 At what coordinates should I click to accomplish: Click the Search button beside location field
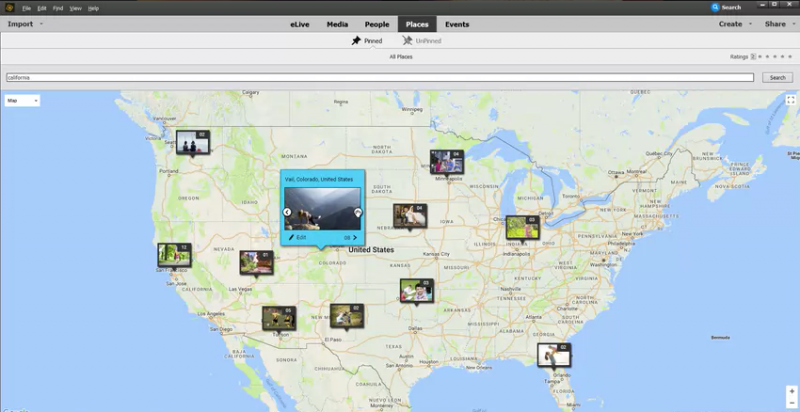point(778,78)
